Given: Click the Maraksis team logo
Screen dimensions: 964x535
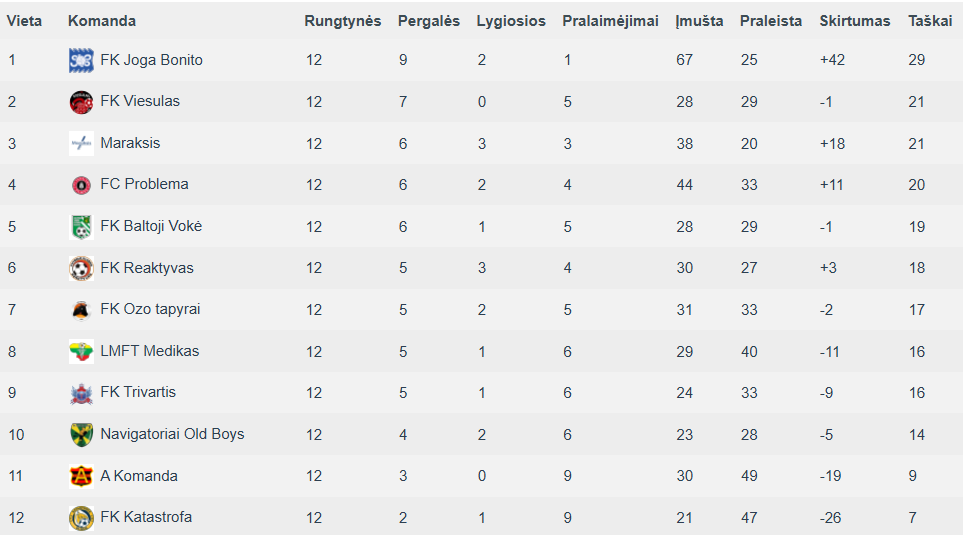Looking at the screenshot, I should coord(81,143).
